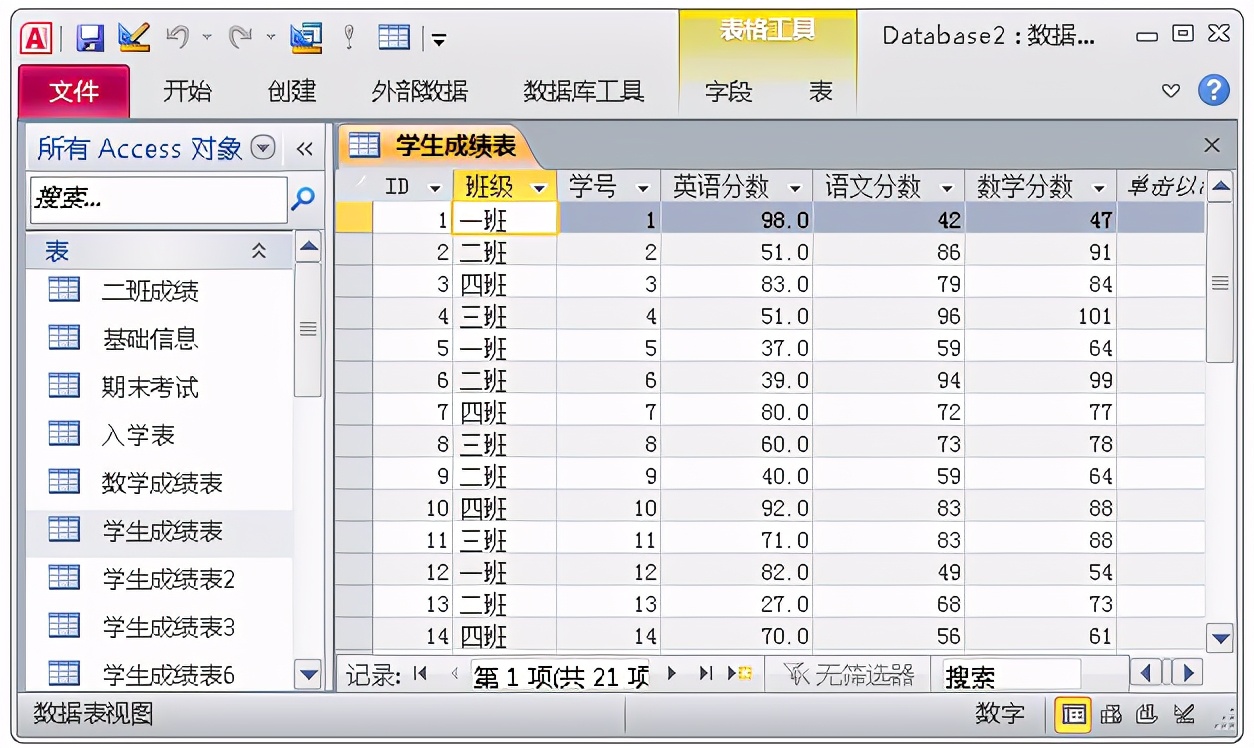Open Access help with question mark icon
Screen dimensions: 1254x748
(1213, 90)
